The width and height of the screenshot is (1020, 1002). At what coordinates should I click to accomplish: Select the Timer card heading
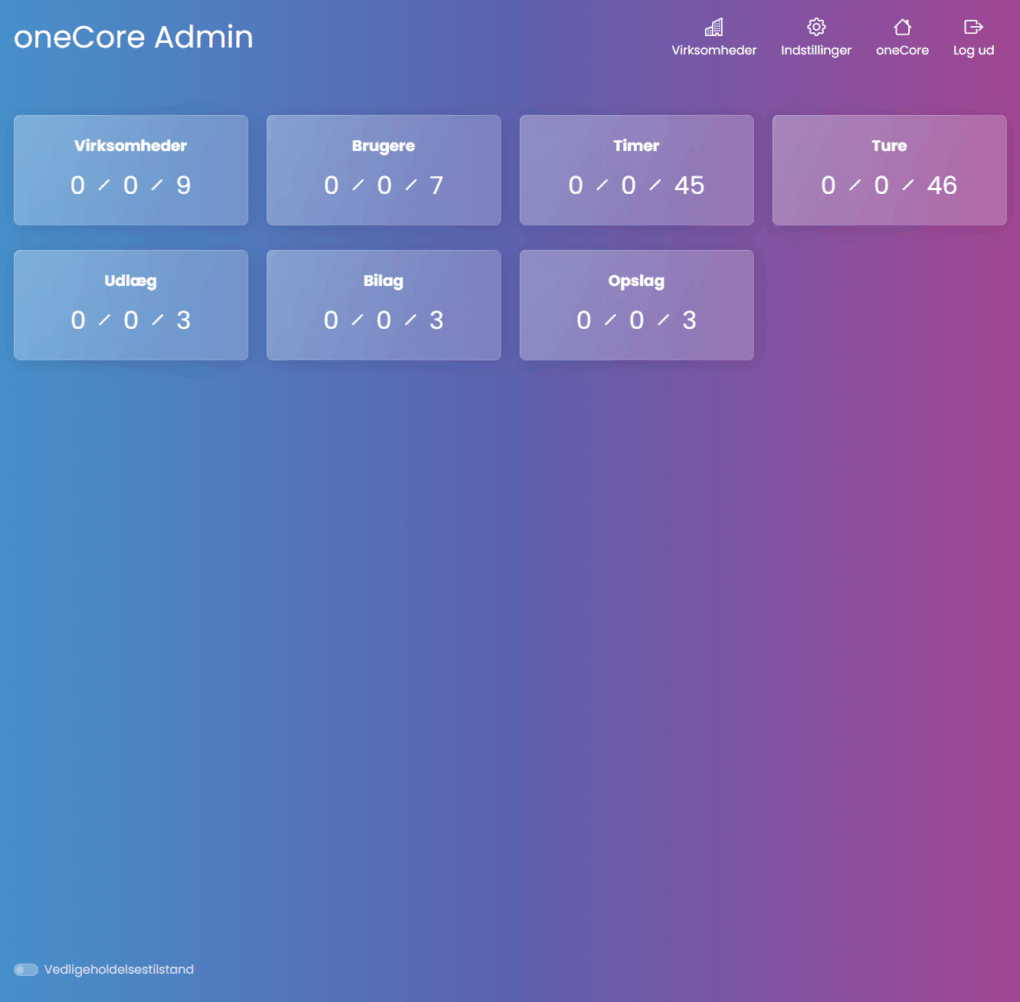pos(636,146)
